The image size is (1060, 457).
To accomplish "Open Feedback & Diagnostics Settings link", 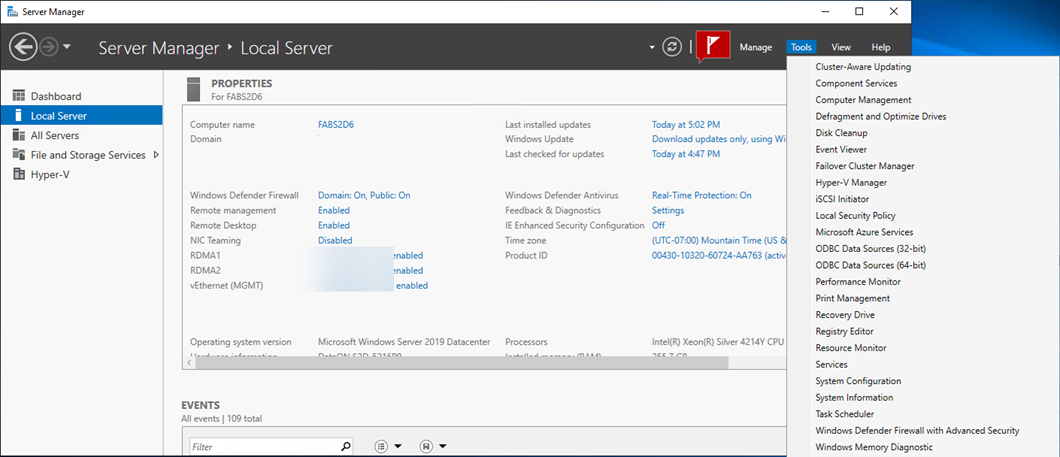I will 668,210.
